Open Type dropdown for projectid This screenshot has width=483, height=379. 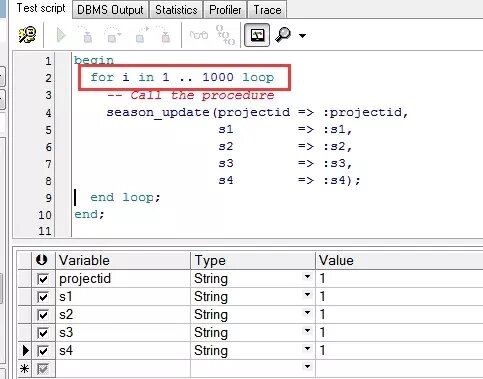pyautogui.click(x=307, y=277)
